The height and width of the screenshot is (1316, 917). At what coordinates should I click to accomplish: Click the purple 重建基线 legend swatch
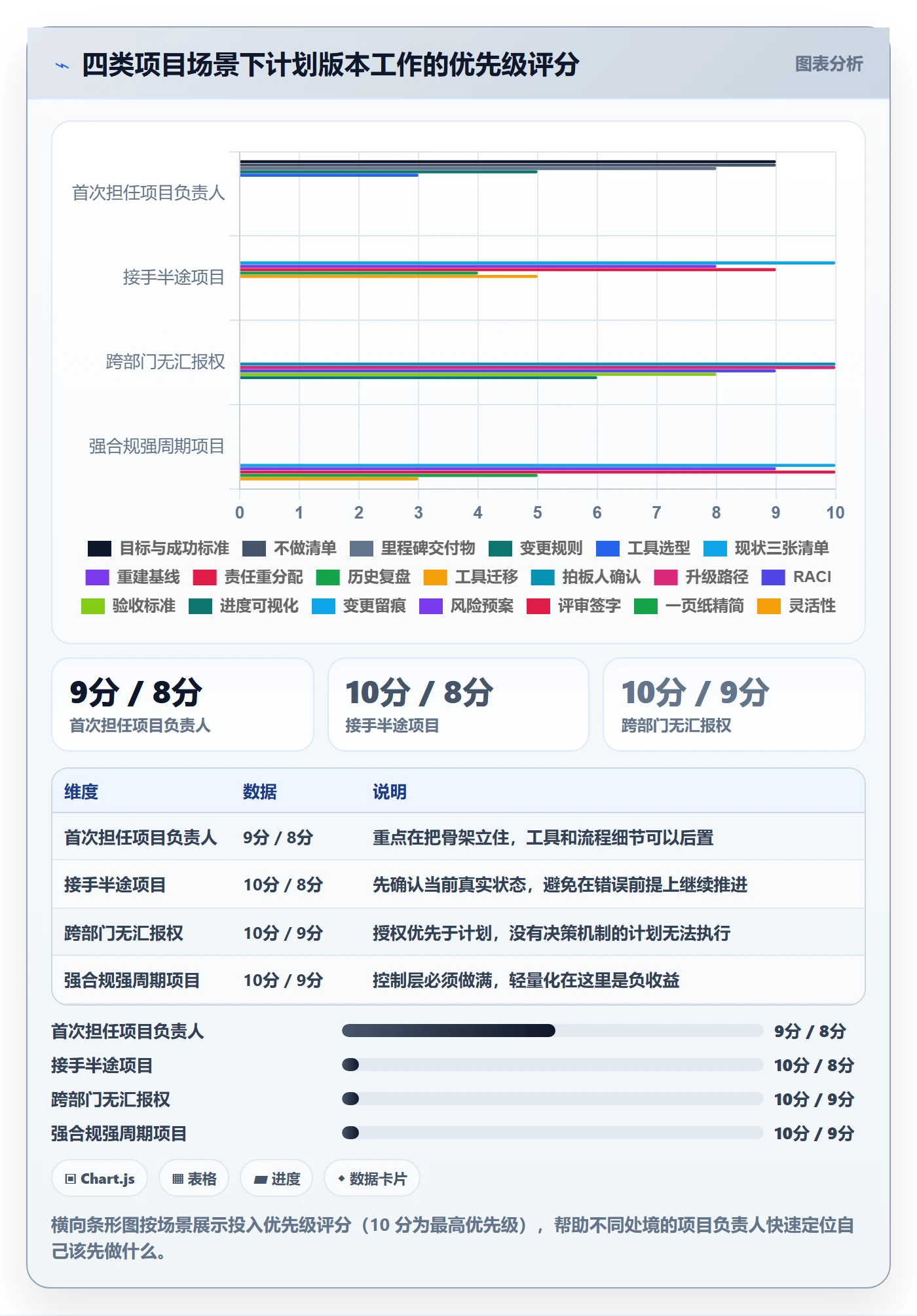tap(97, 577)
